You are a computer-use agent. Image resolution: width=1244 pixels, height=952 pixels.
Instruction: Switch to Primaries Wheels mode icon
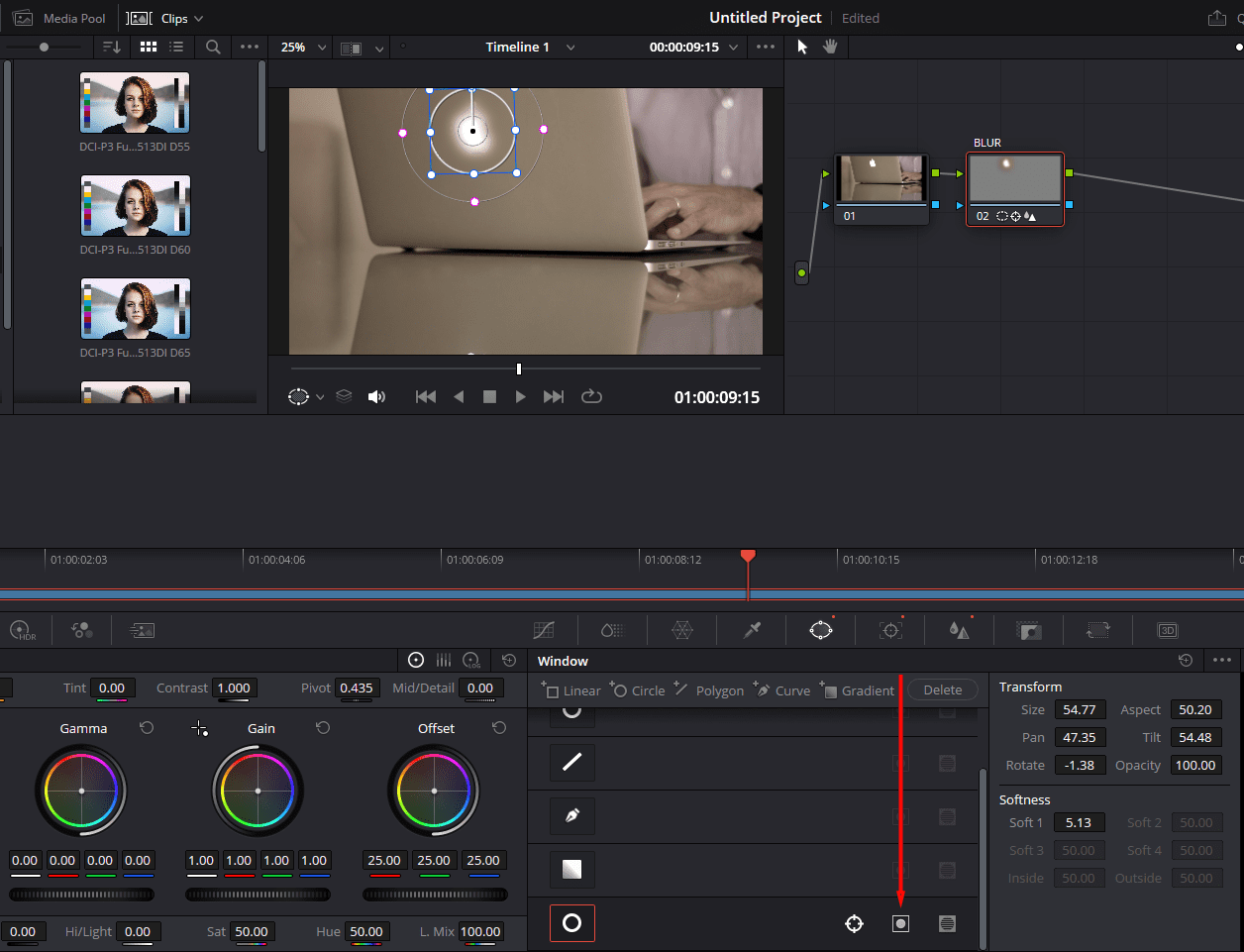[416, 660]
